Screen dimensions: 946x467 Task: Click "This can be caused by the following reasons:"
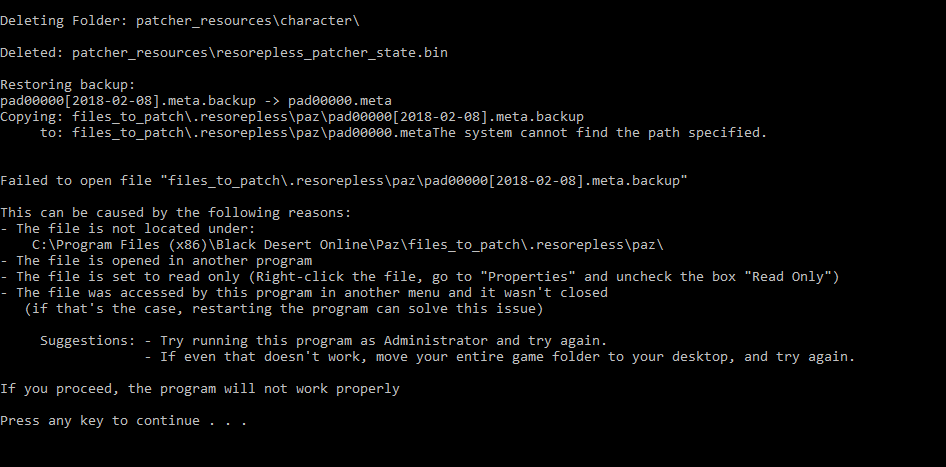pos(175,213)
